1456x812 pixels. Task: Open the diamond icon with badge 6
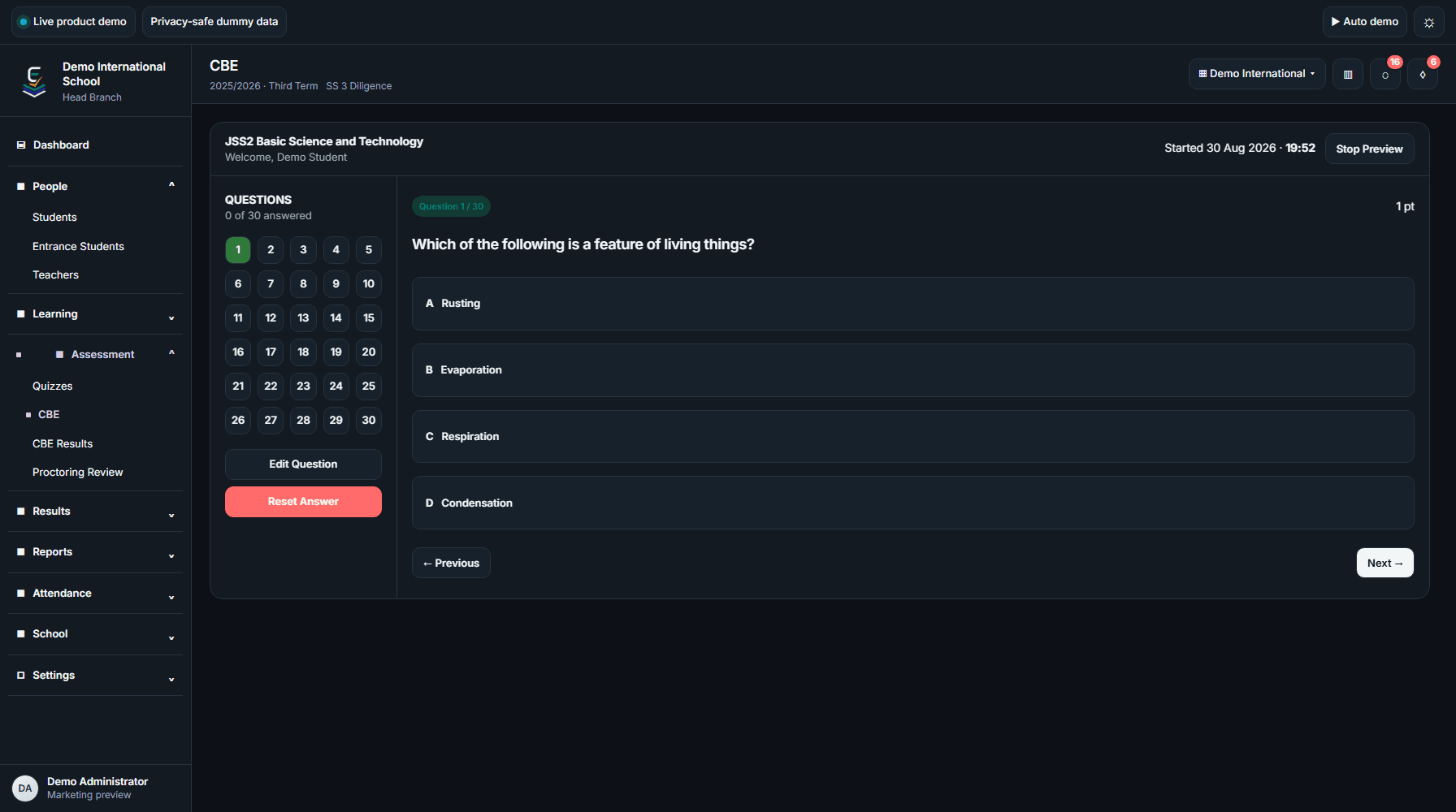click(1423, 74)
